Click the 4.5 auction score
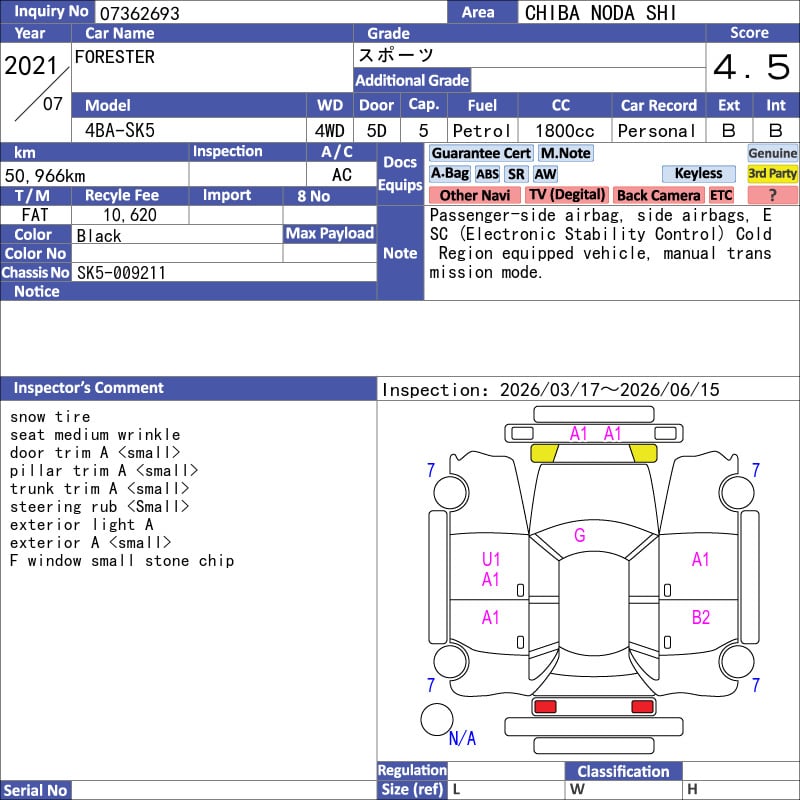800x800 pixels. (x=751, y=68)
